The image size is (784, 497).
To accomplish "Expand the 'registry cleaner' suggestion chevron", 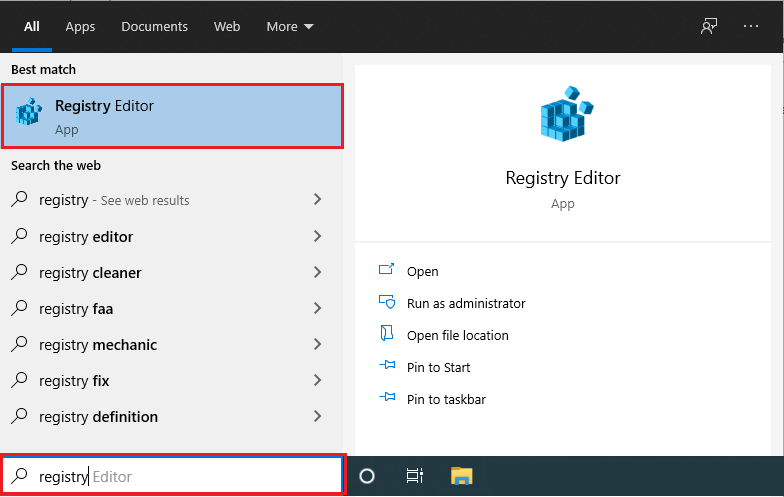I will coord(317,273).
